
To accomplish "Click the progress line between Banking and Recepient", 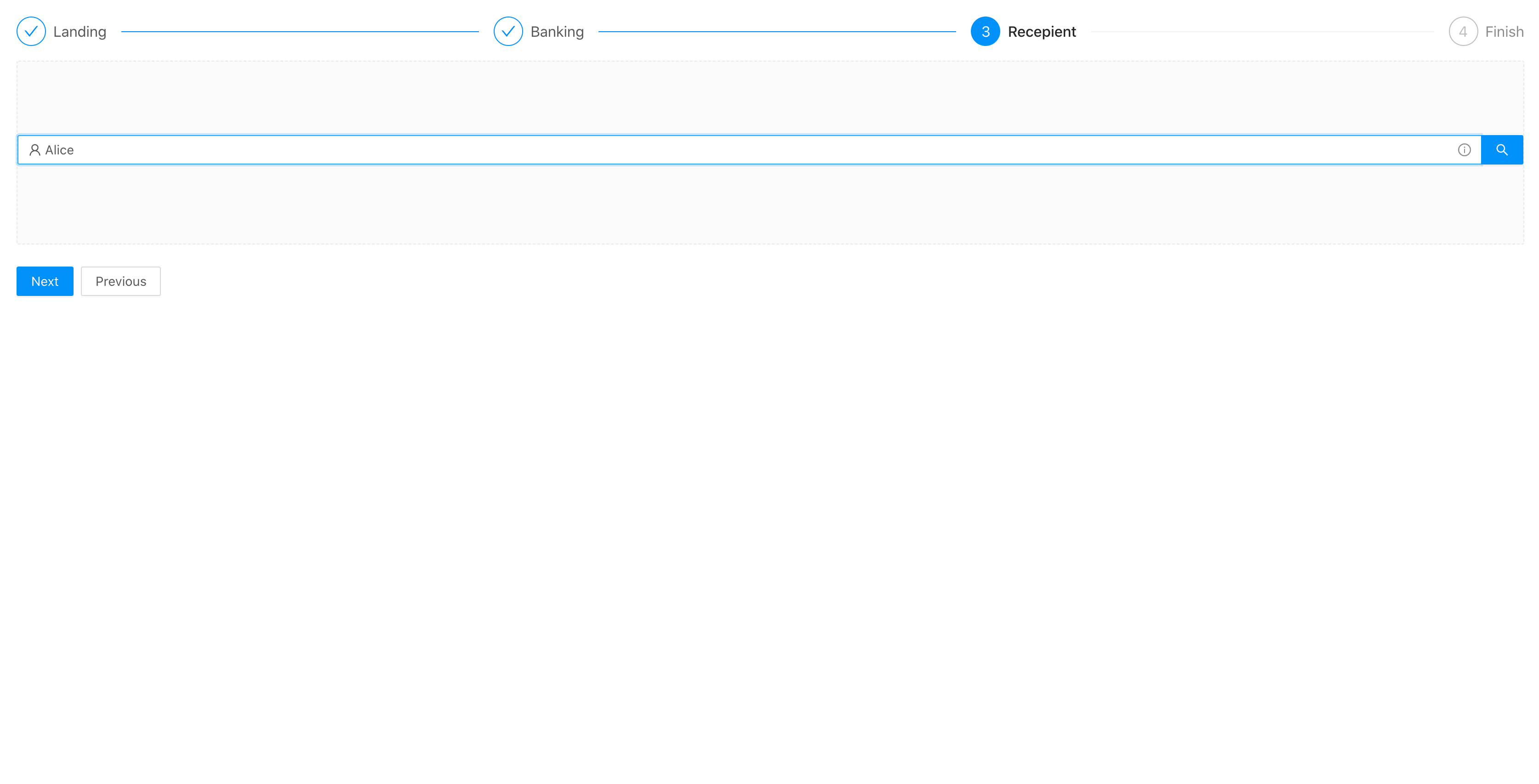I will coord(777,32).
